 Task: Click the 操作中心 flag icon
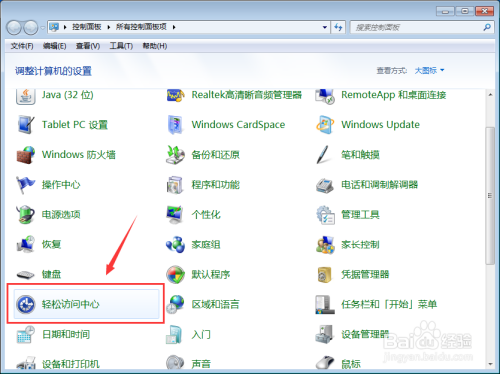(26, 185)
